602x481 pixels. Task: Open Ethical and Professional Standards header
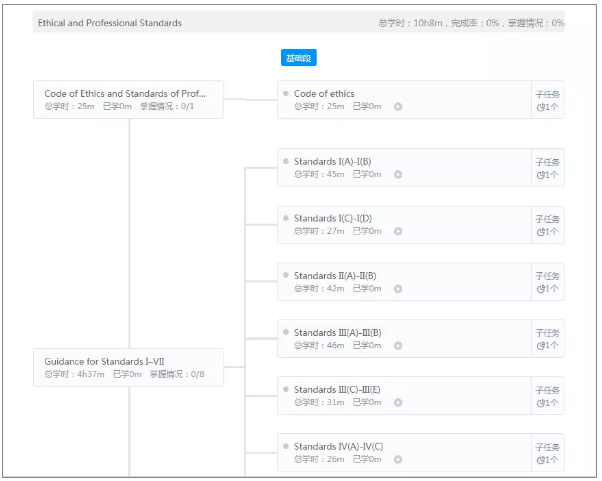(110, 23)
